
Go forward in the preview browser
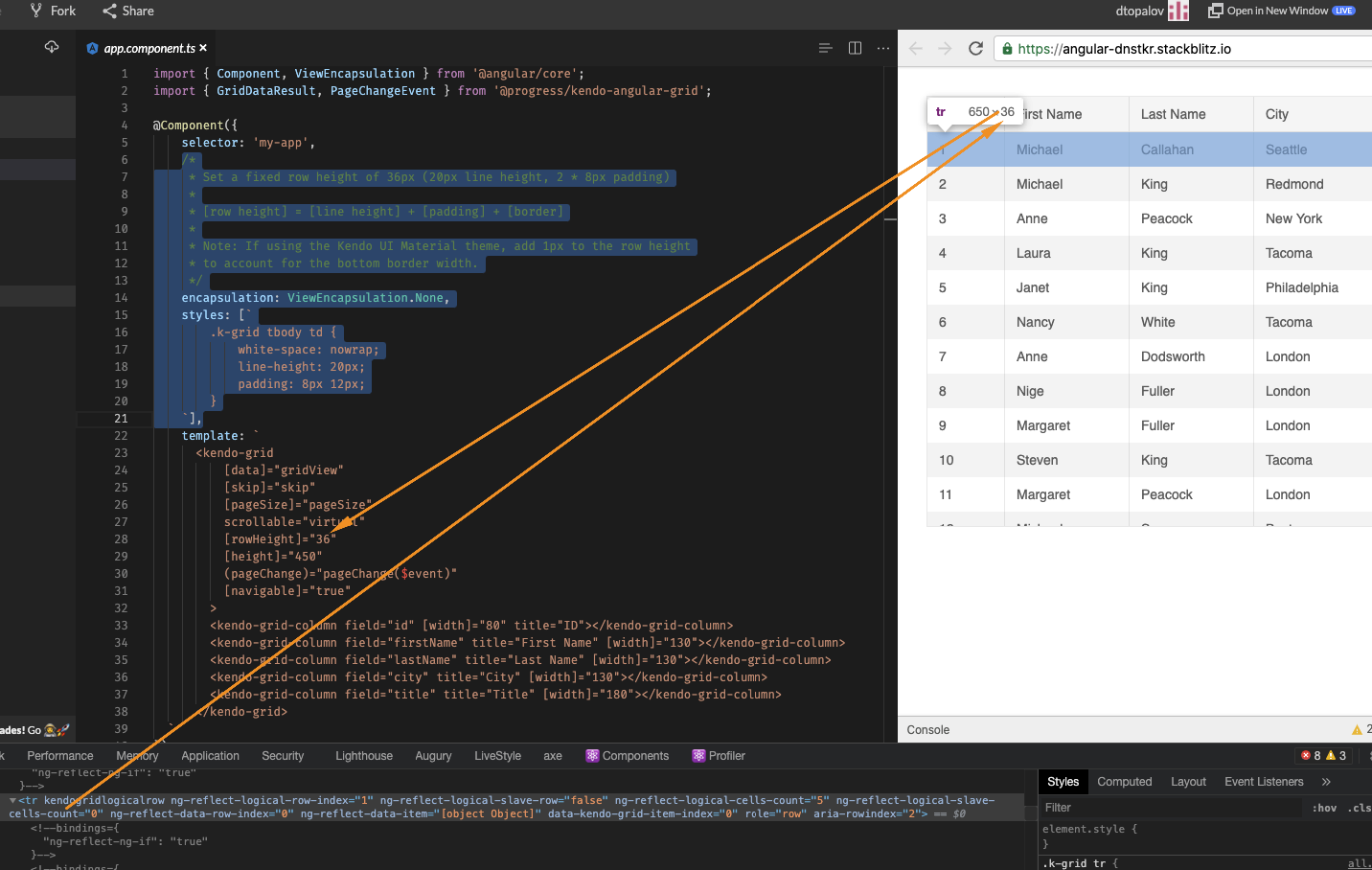click(x=946, y=48)
